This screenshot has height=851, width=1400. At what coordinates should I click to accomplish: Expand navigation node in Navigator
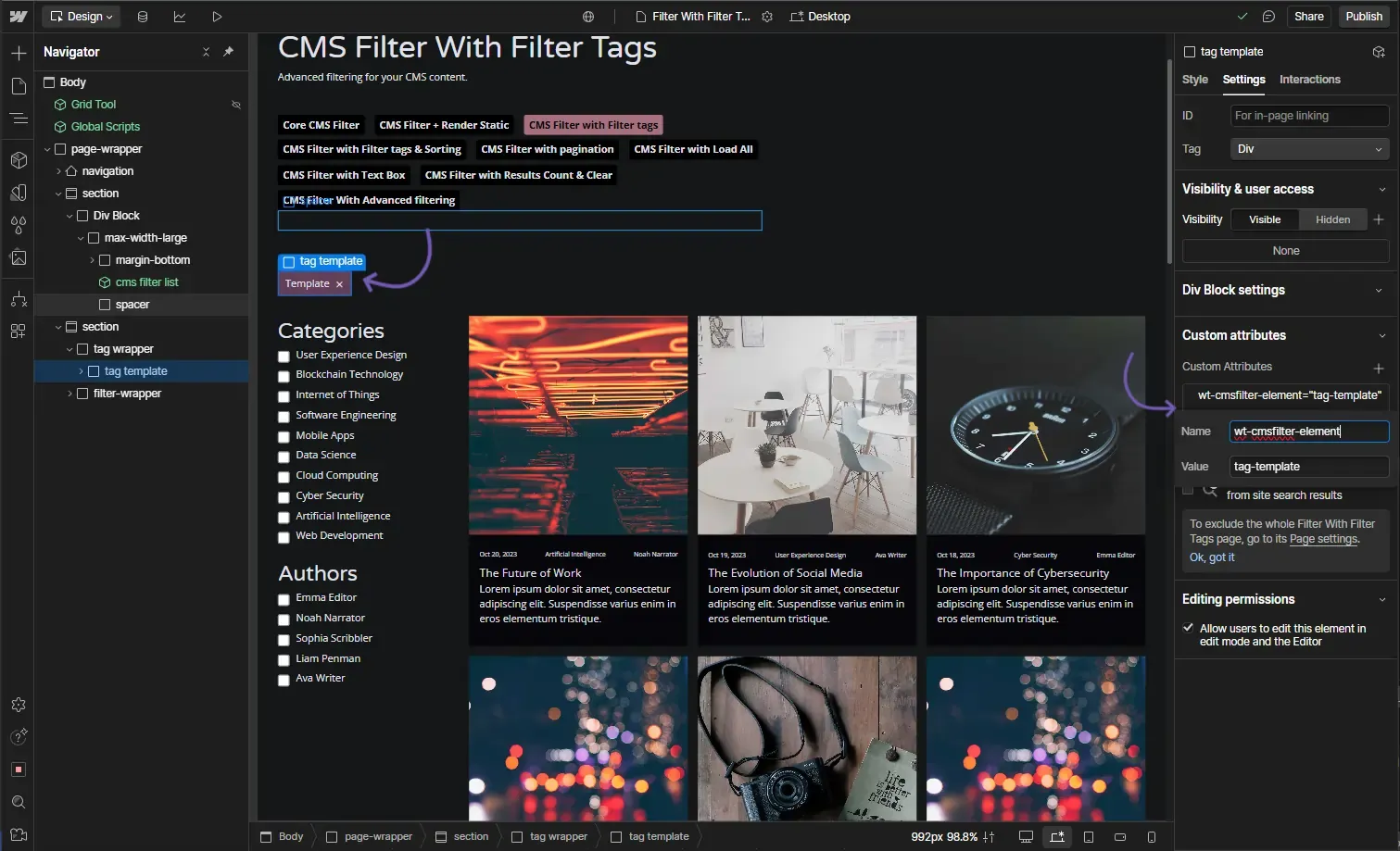[58, 171]
